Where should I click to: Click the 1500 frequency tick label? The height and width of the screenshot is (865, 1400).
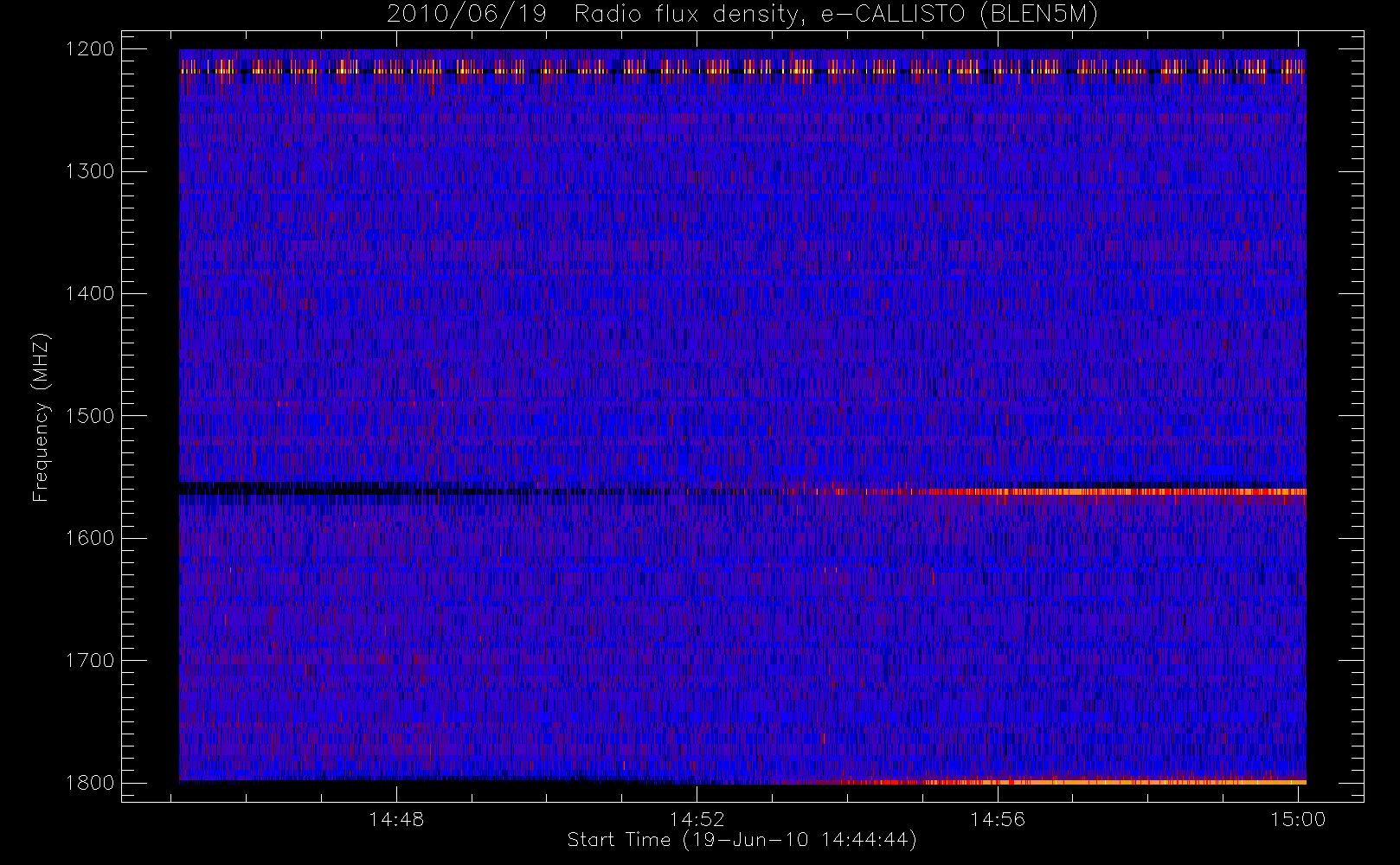click(x=90, y=416)
